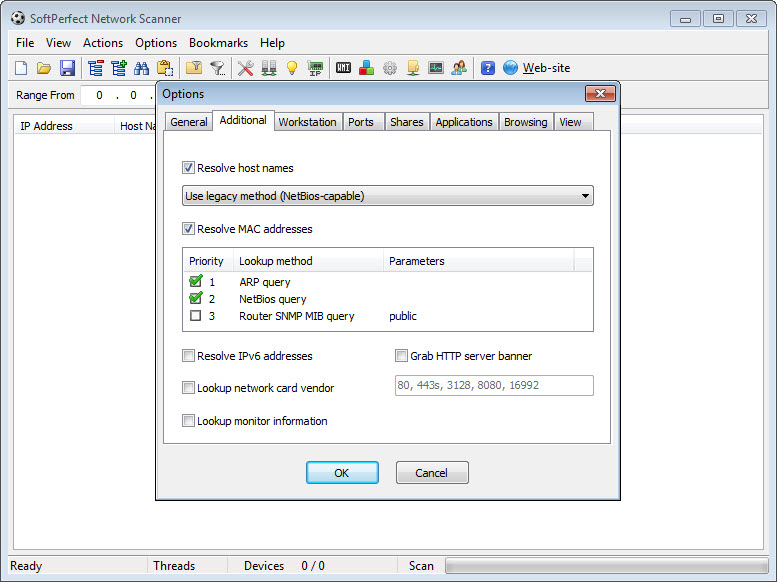This screenshot has height=582, width=777.
Task: Open the Ports tab
Action: click(x=361, y=122)
